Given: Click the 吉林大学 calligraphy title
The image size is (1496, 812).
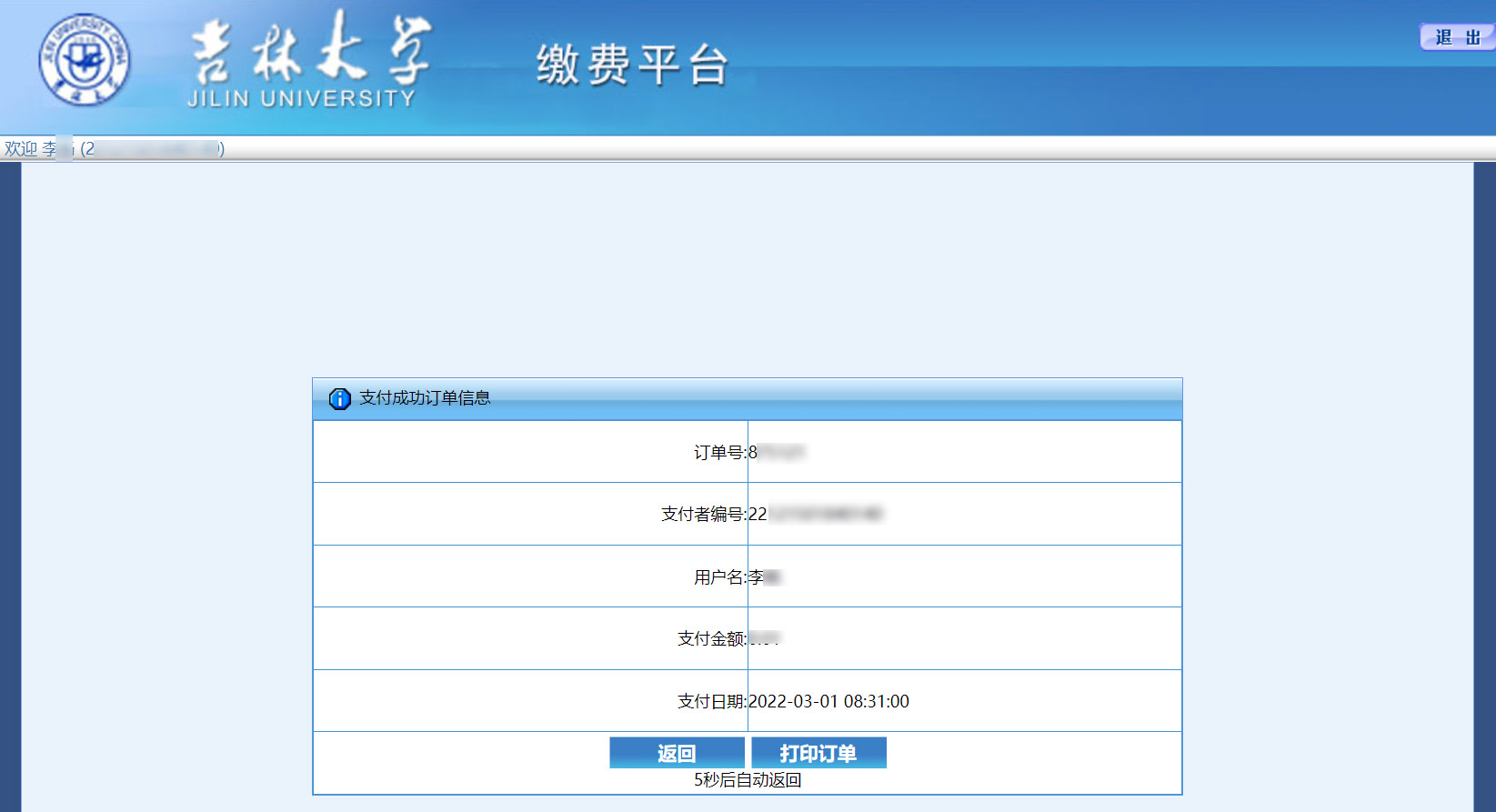Looking at the screenshot, I should click(x=310, y=48).
